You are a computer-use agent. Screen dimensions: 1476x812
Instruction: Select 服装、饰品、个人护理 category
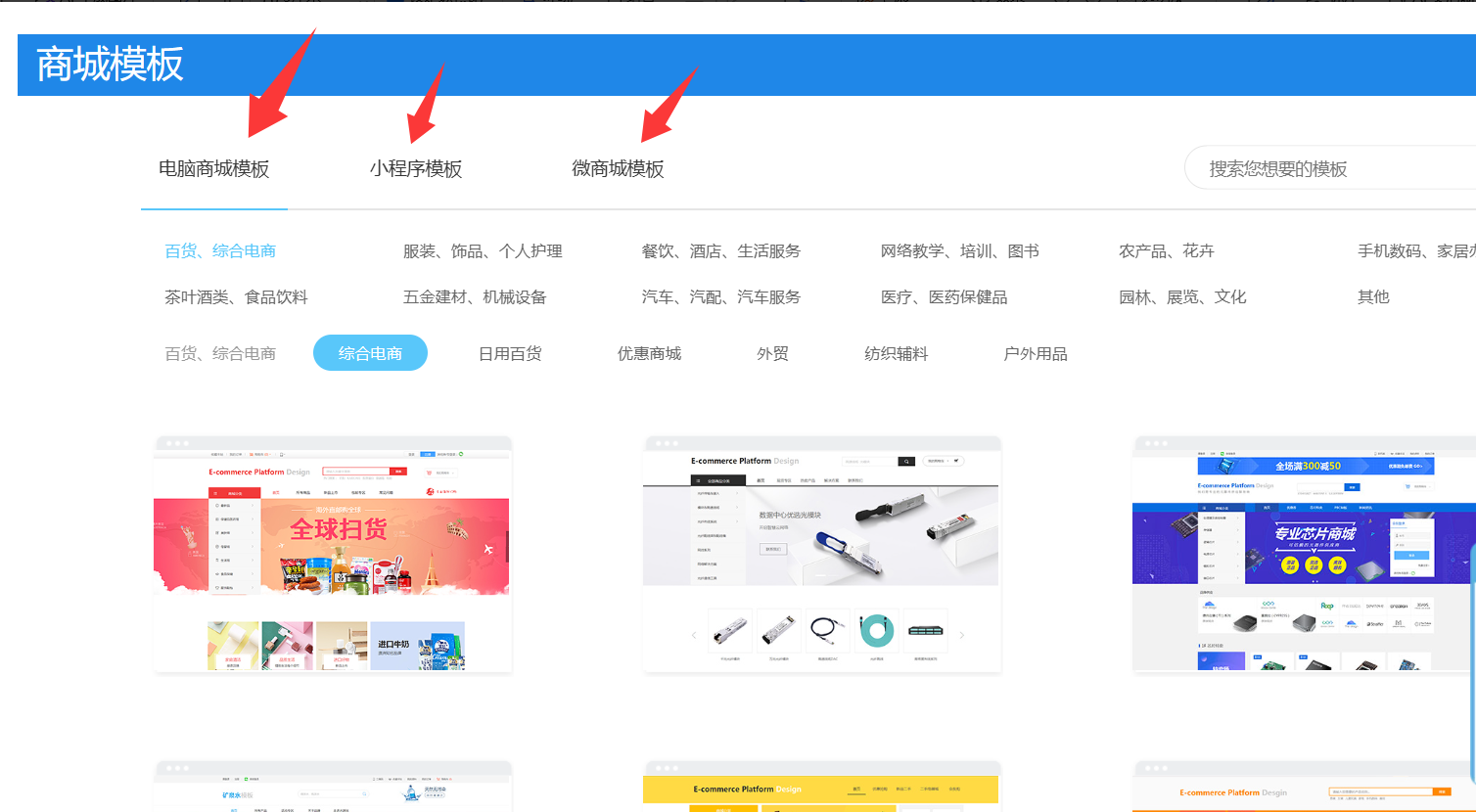pyautogui.click(x=483, y=251)
